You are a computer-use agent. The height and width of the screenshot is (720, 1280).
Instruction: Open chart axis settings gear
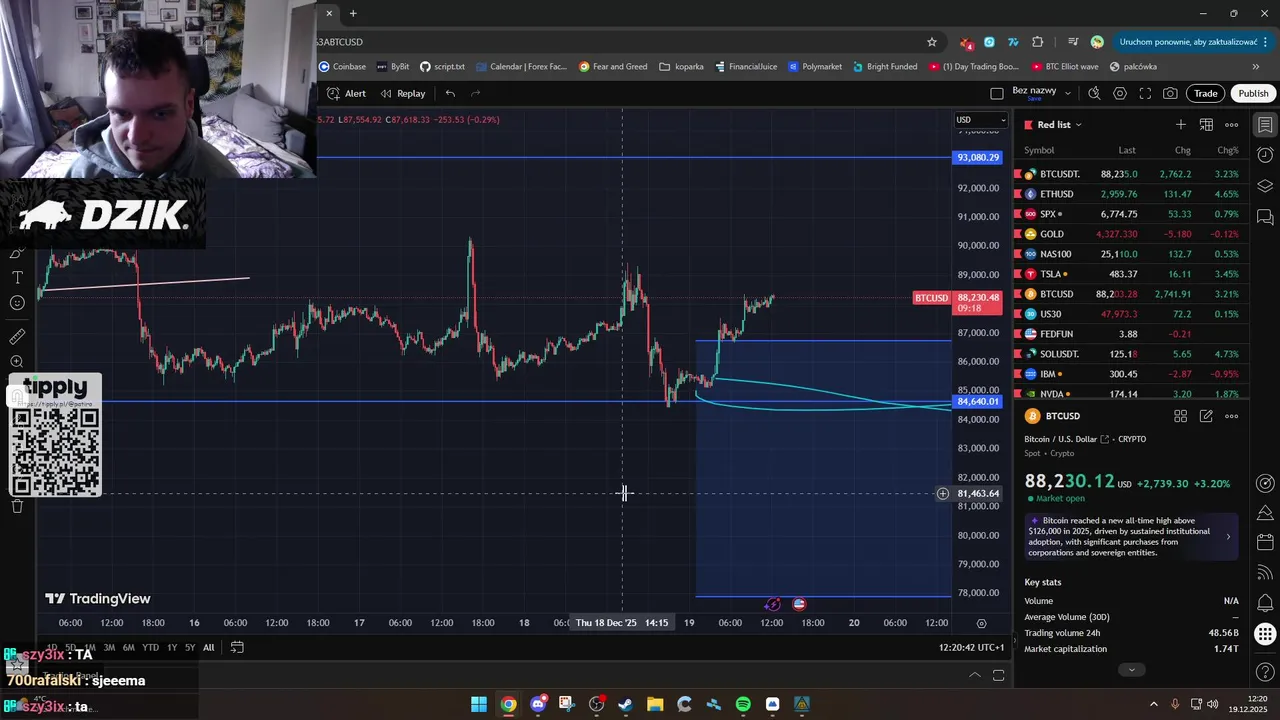click(x=981, y=623)
